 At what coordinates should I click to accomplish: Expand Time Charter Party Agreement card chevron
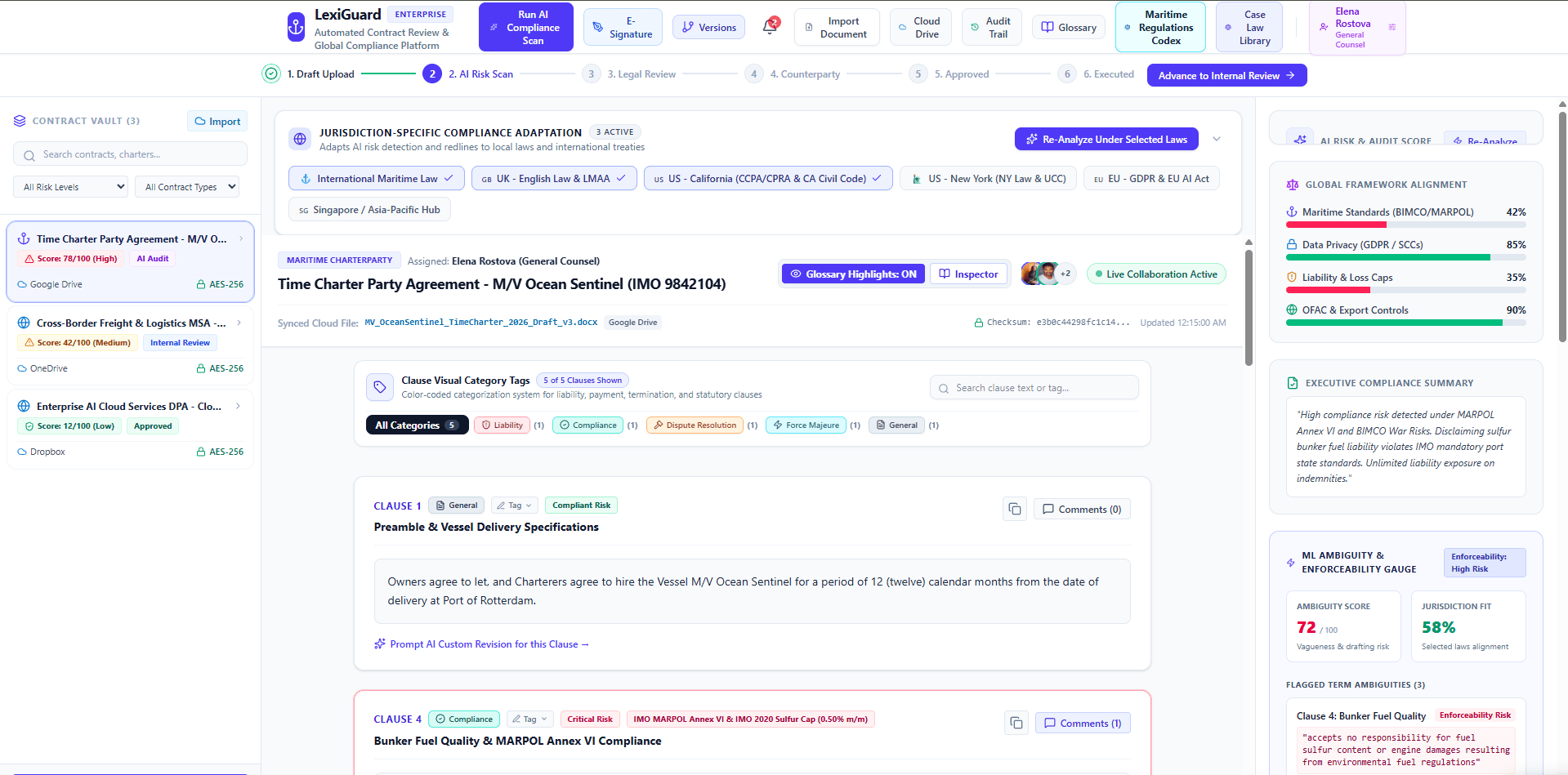241,238
